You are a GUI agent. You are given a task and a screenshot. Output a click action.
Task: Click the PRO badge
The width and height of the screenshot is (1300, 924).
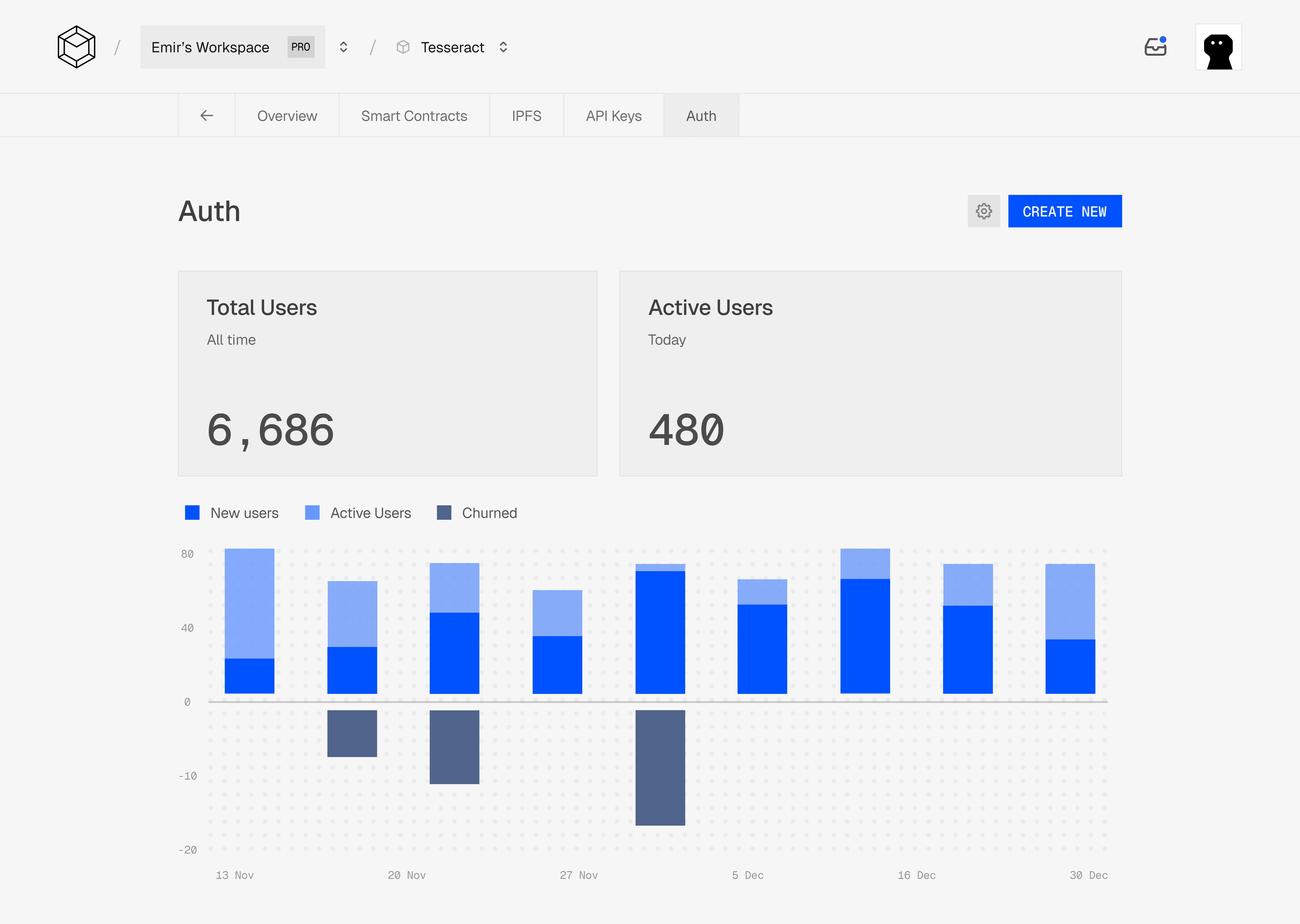pyautogui.click(x=301, y=47)
